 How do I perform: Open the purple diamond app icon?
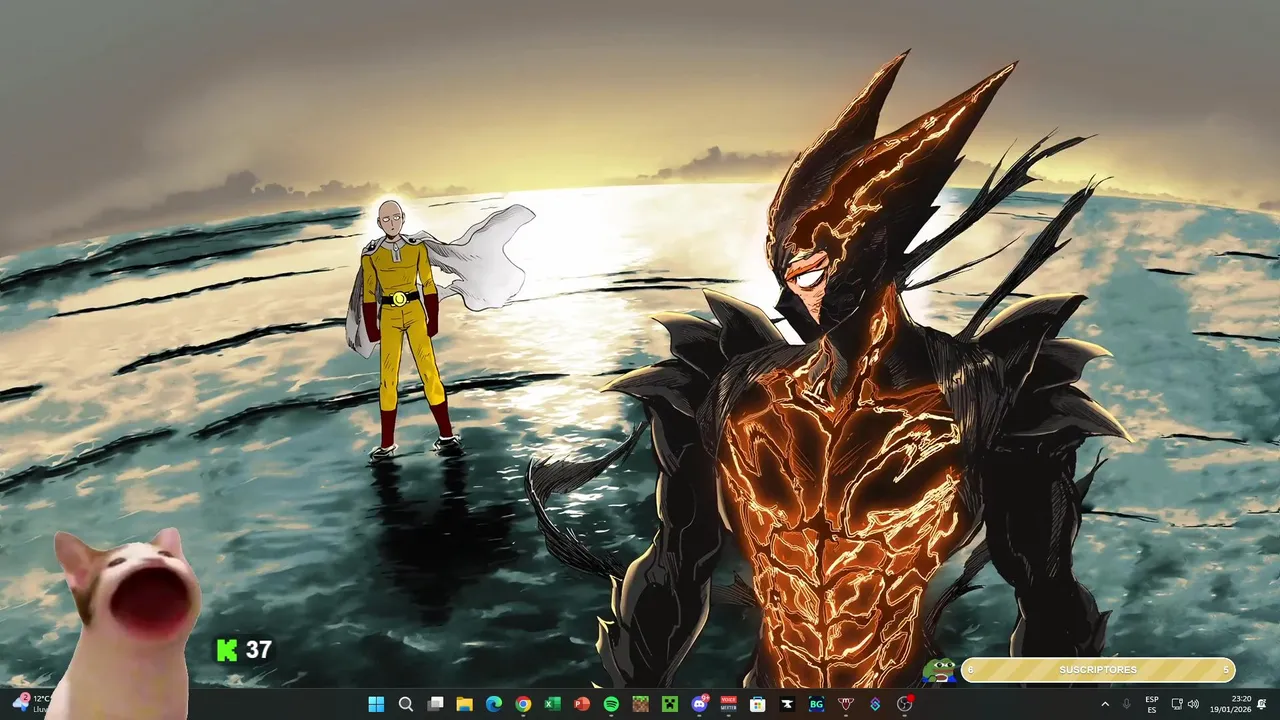(x=875, y=704)
